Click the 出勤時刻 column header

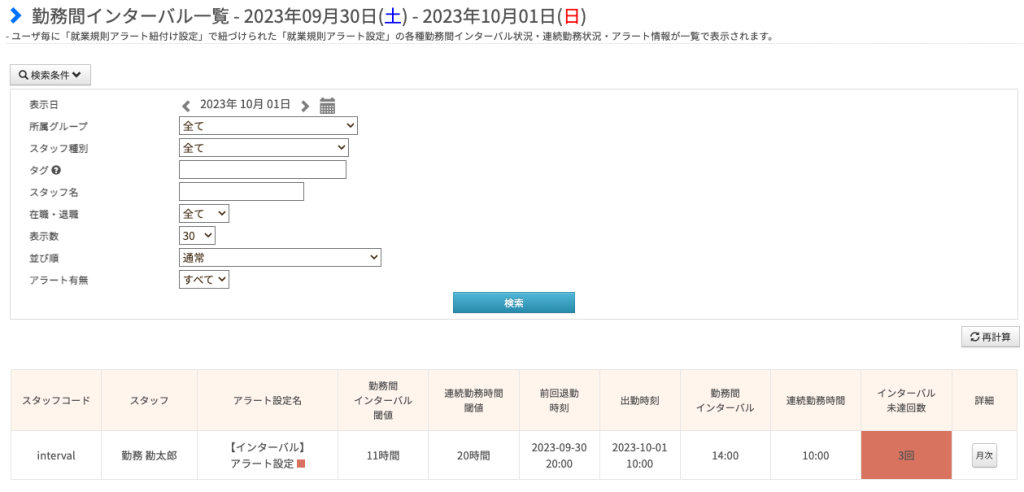coord(640,401)
